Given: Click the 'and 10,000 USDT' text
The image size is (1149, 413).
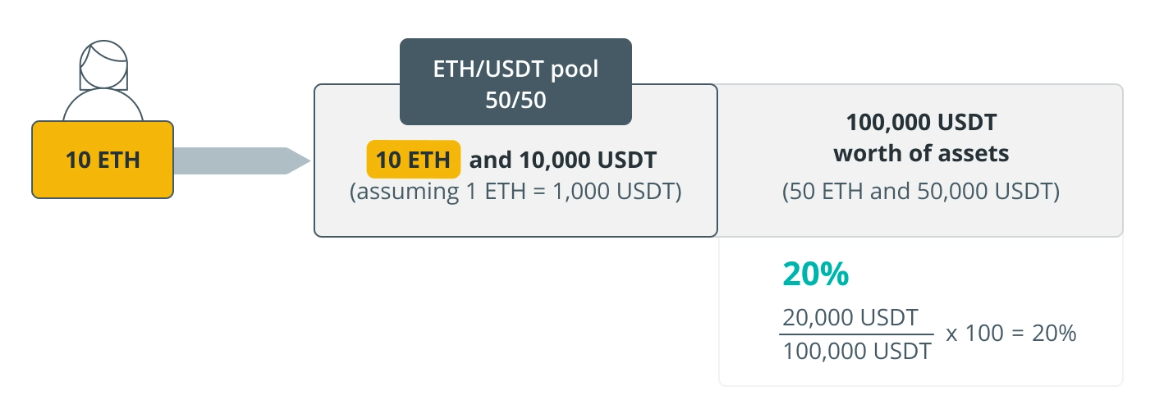Looking at the screenshot, I should click(563, 160).
